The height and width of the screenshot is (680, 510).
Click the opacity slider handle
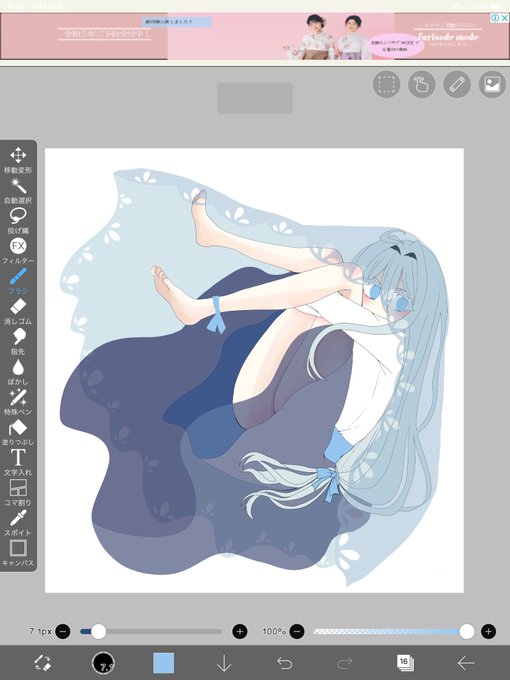pyautogui.click(x=467, y=631)
